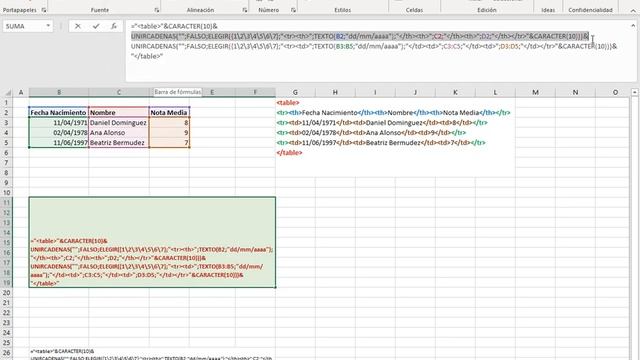
Task: Cancel formula entry with the X button
Action: point(78,26)
